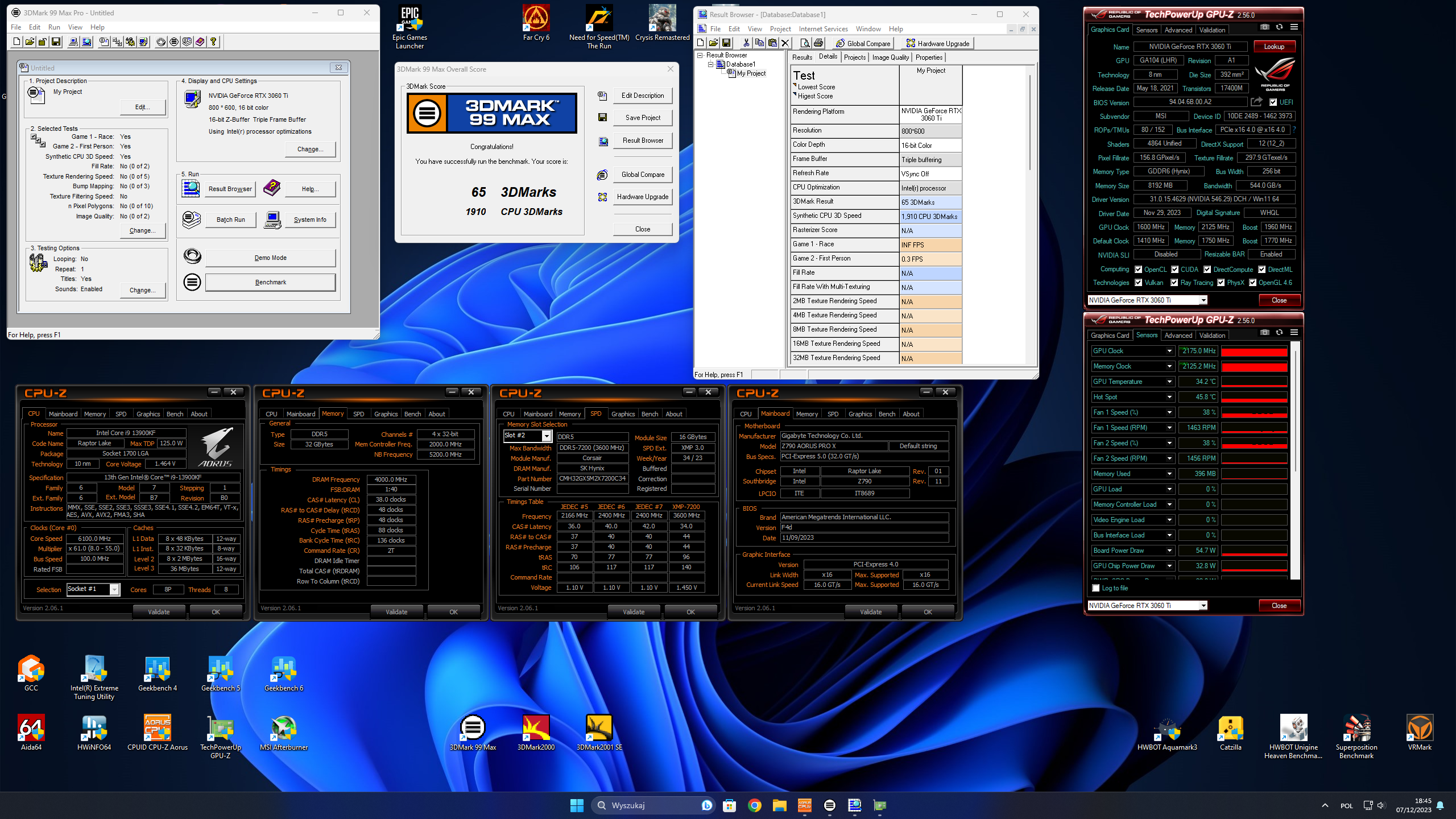Toggle UEFI checkbox in GPU-Z
The width and height of the screenshot is (1456, 819).
coord(1273,102)
